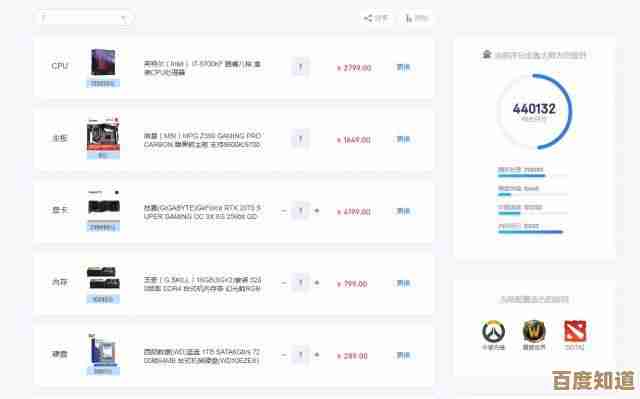640x399 pixels.
Task: Click the blue tag under the memory image
Action: (x=103, y=299)
